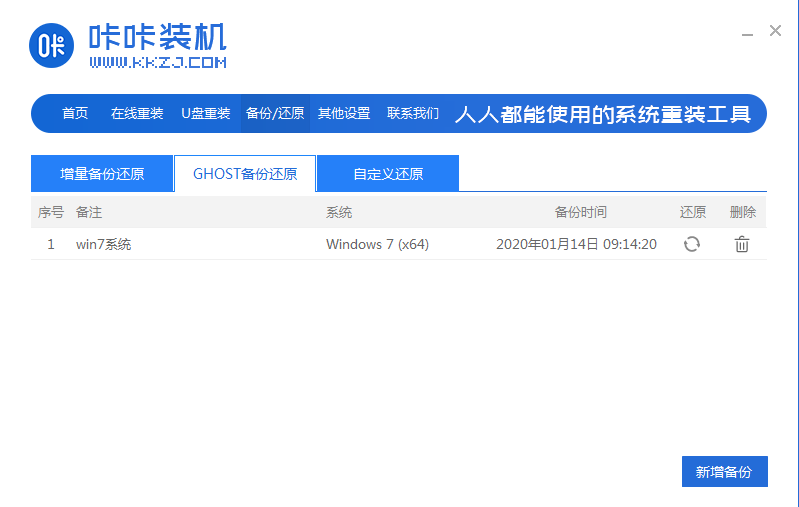Click the 咔咔装机 title text
The height and width of the screenshot is (507, 799).
pos(157,37)
